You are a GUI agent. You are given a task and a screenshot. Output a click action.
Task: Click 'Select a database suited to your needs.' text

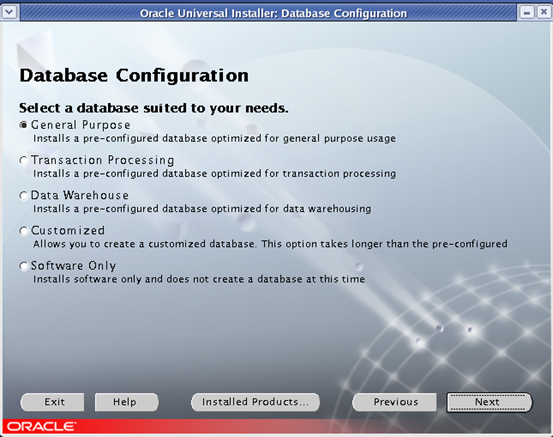point(154,108)
